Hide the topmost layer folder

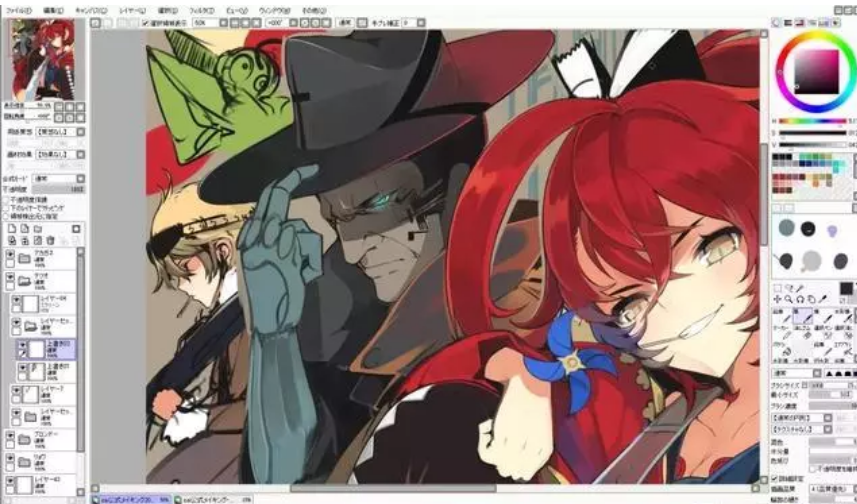10,254
